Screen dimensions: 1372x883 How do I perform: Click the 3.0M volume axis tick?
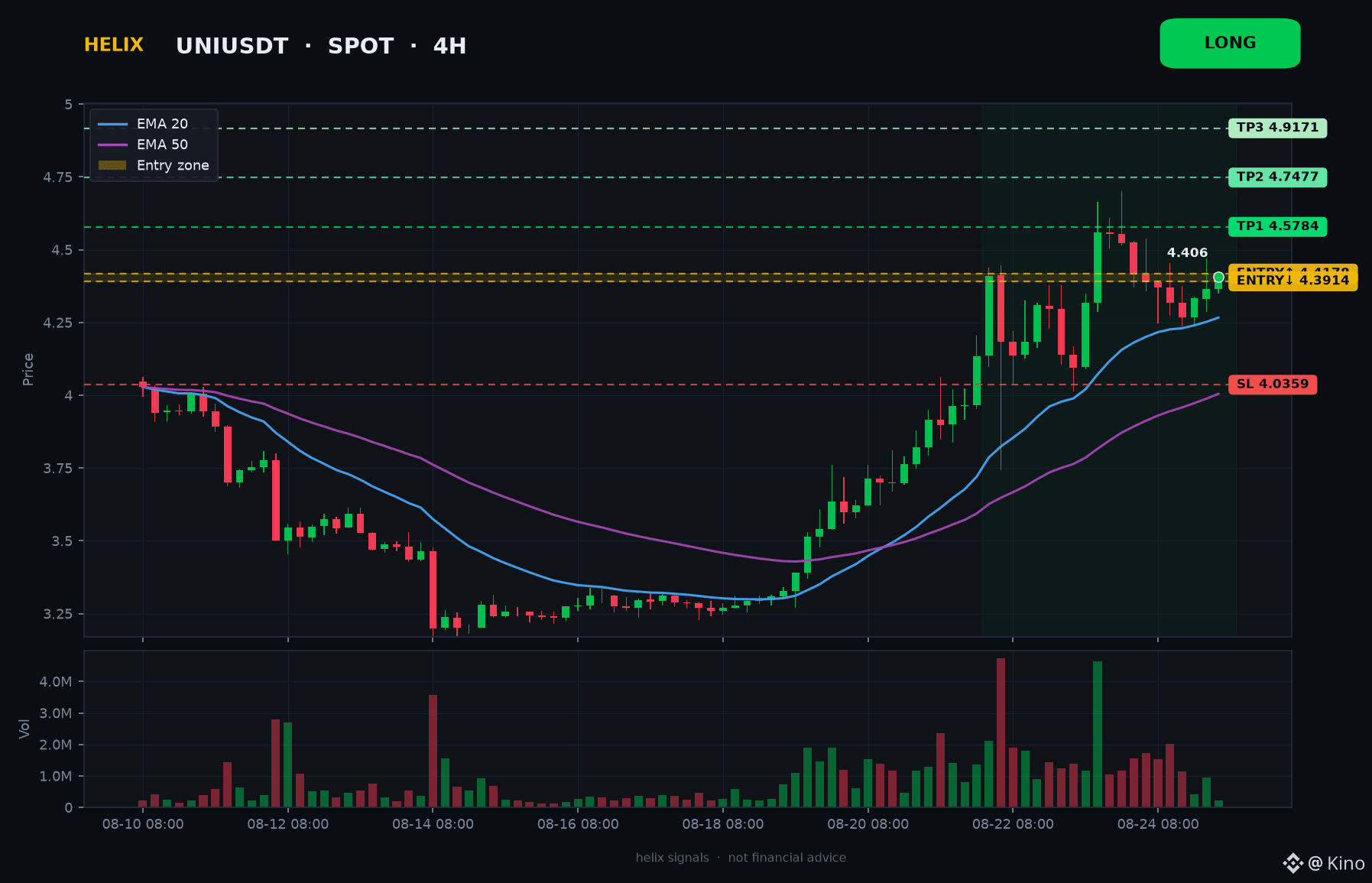coord(56,713)
